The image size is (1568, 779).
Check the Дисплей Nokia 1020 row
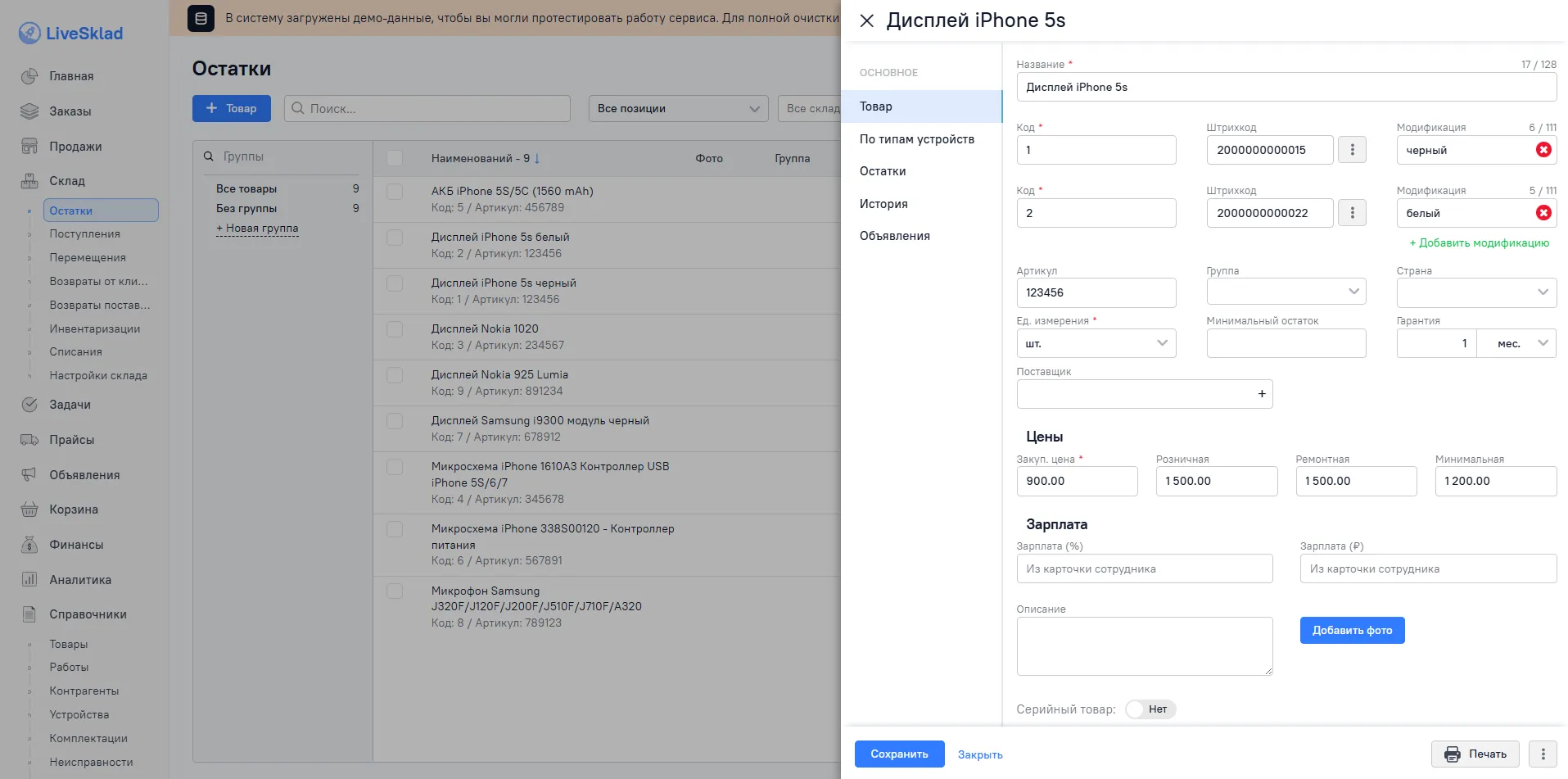click(x=395, y=329)
